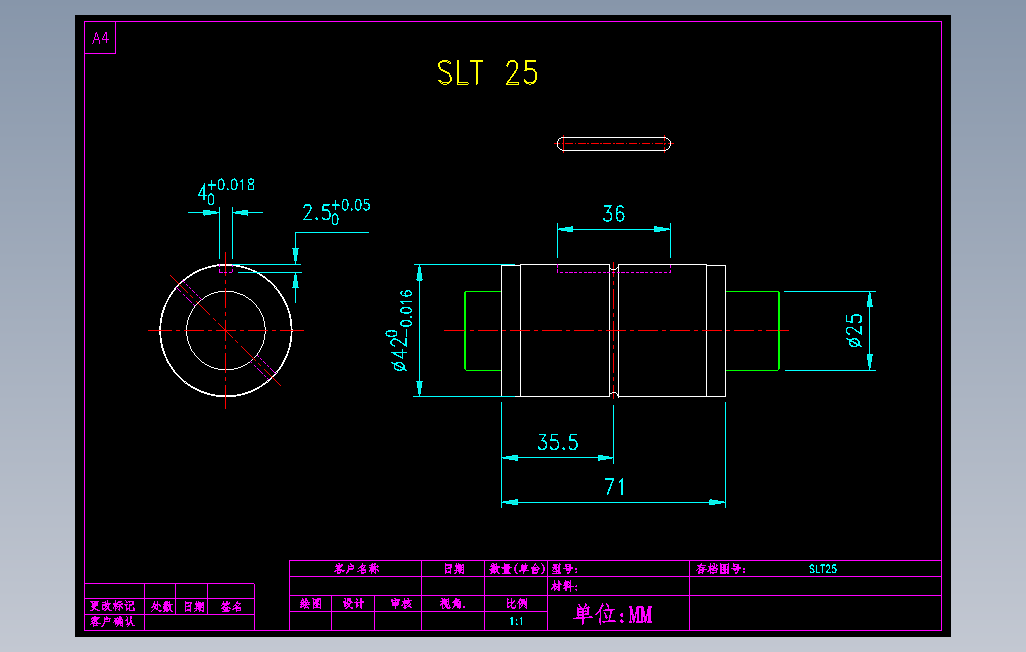Select the "比例" scale label
The height and width of the screenshot is (652, 1026).
pyautogui.click(x=516, y=604)
